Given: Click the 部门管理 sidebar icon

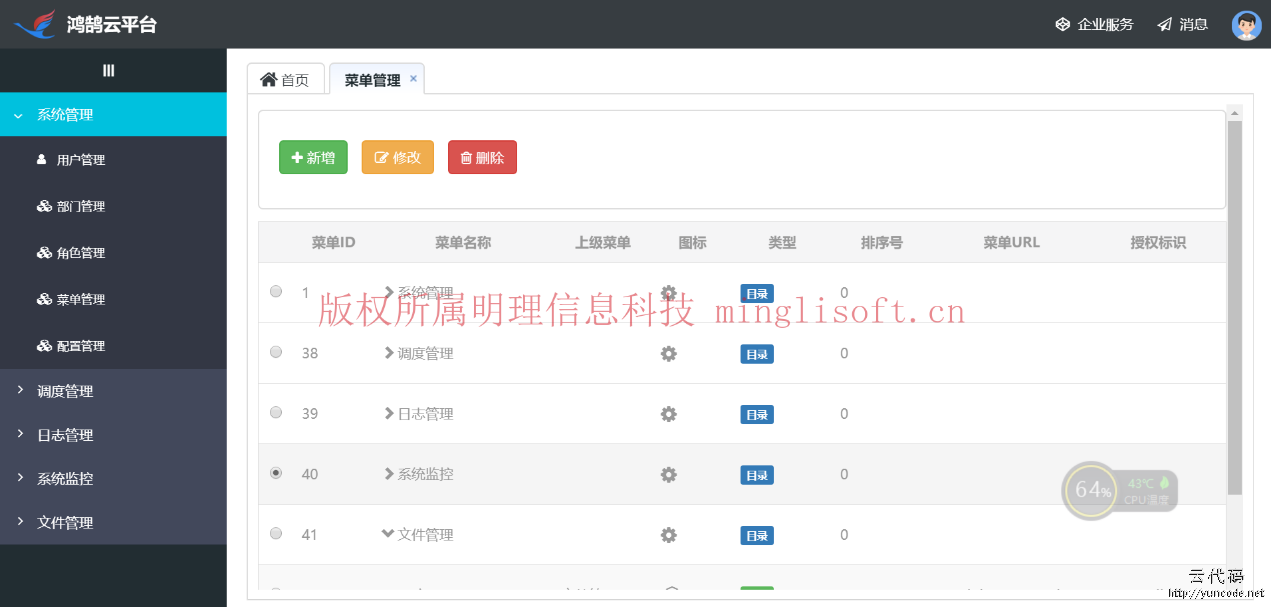Looking at the screenshot, I should 44,206.
